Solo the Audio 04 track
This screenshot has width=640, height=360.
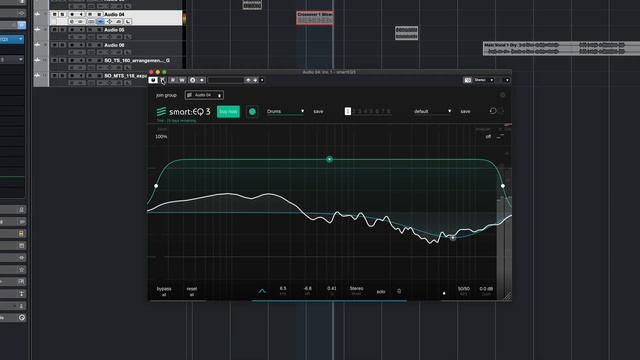click(x=62, y=14)
